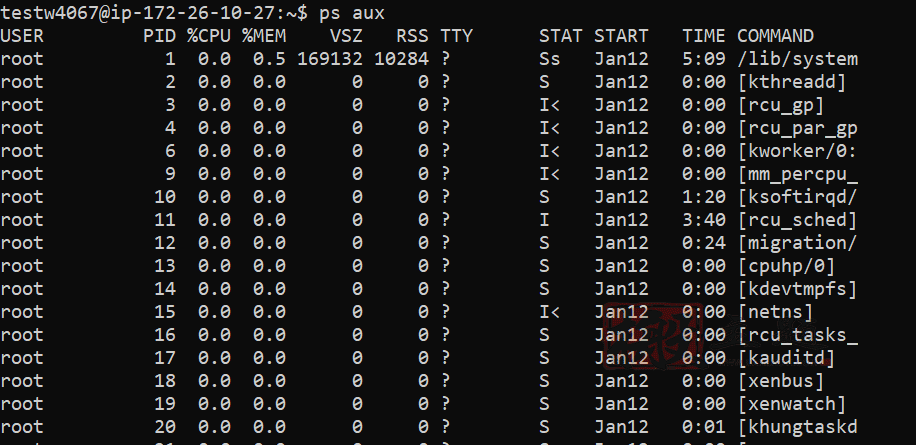Click PID 20 in the process list
The width and height of the screenshot is (916, 445).
click(165, 426)
